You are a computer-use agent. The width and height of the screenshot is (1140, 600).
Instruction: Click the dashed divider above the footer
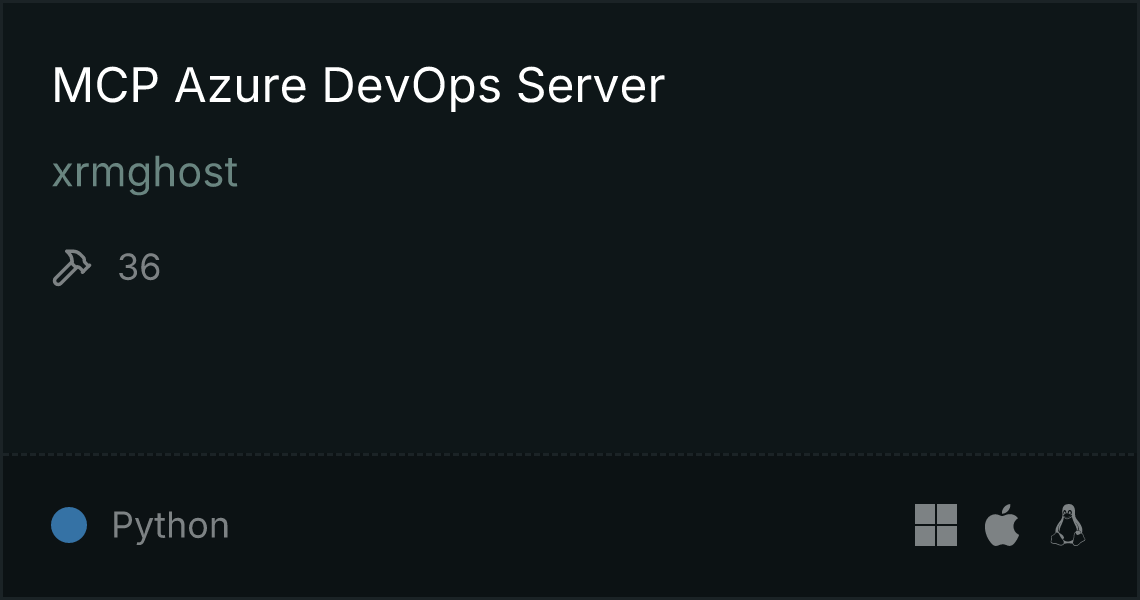(570, 455)
